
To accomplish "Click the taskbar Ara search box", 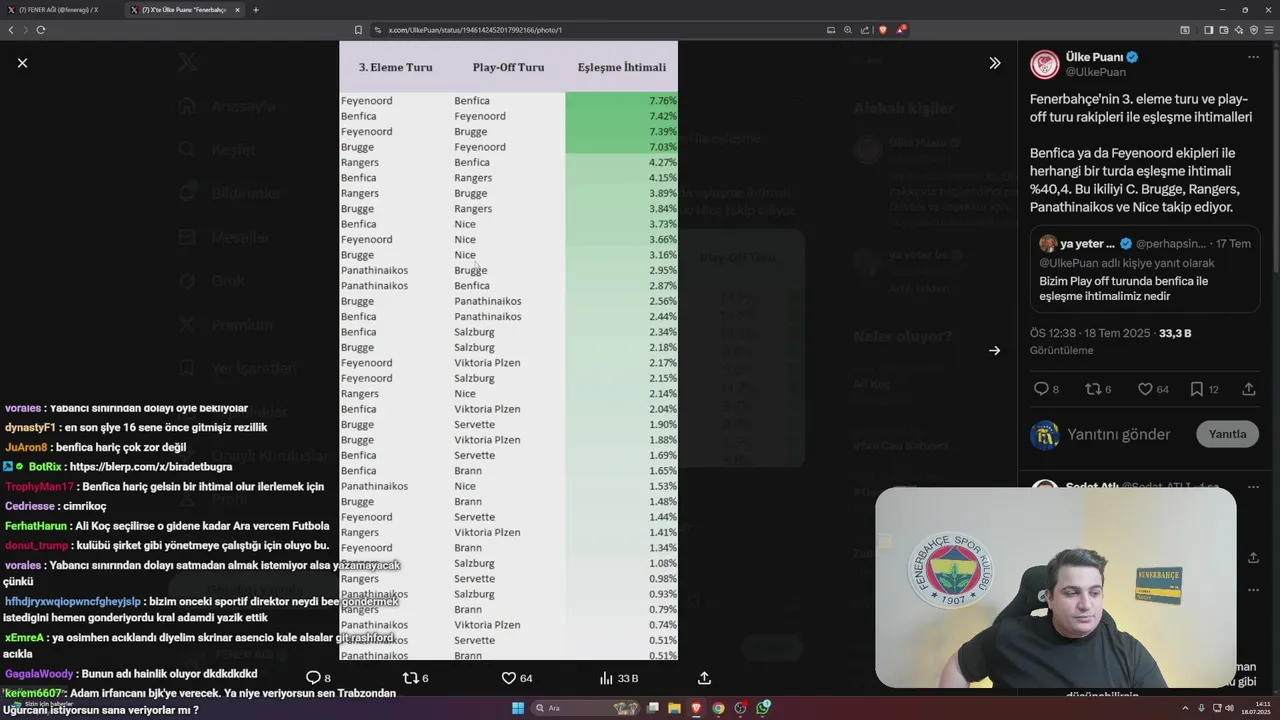I will (x=585, y=708).
